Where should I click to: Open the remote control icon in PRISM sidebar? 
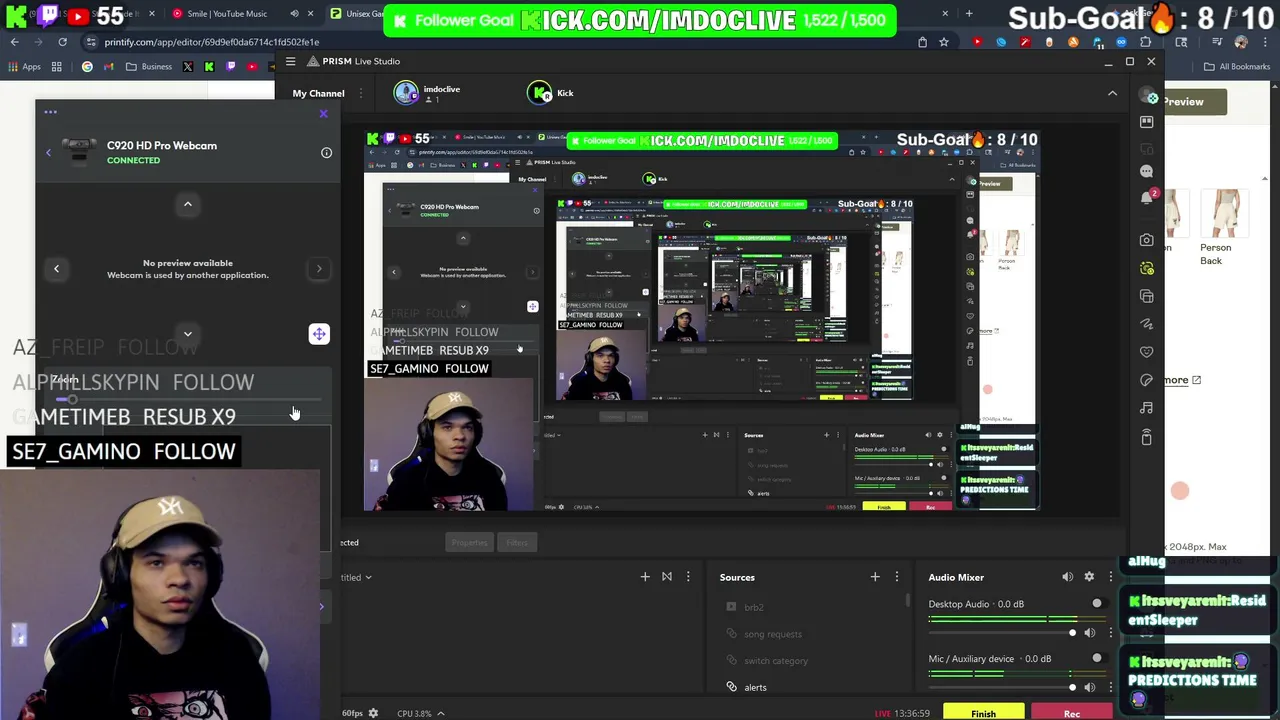click(x=1147, y=437)
